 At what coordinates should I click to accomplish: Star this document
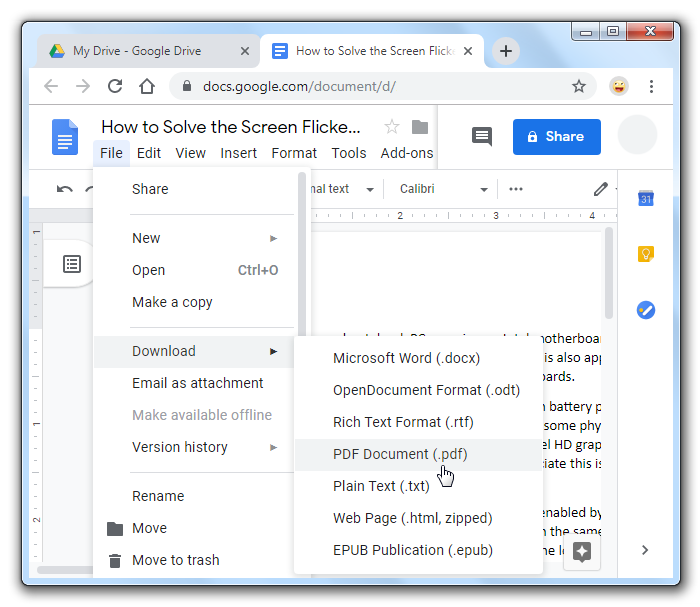click(392, 127)
